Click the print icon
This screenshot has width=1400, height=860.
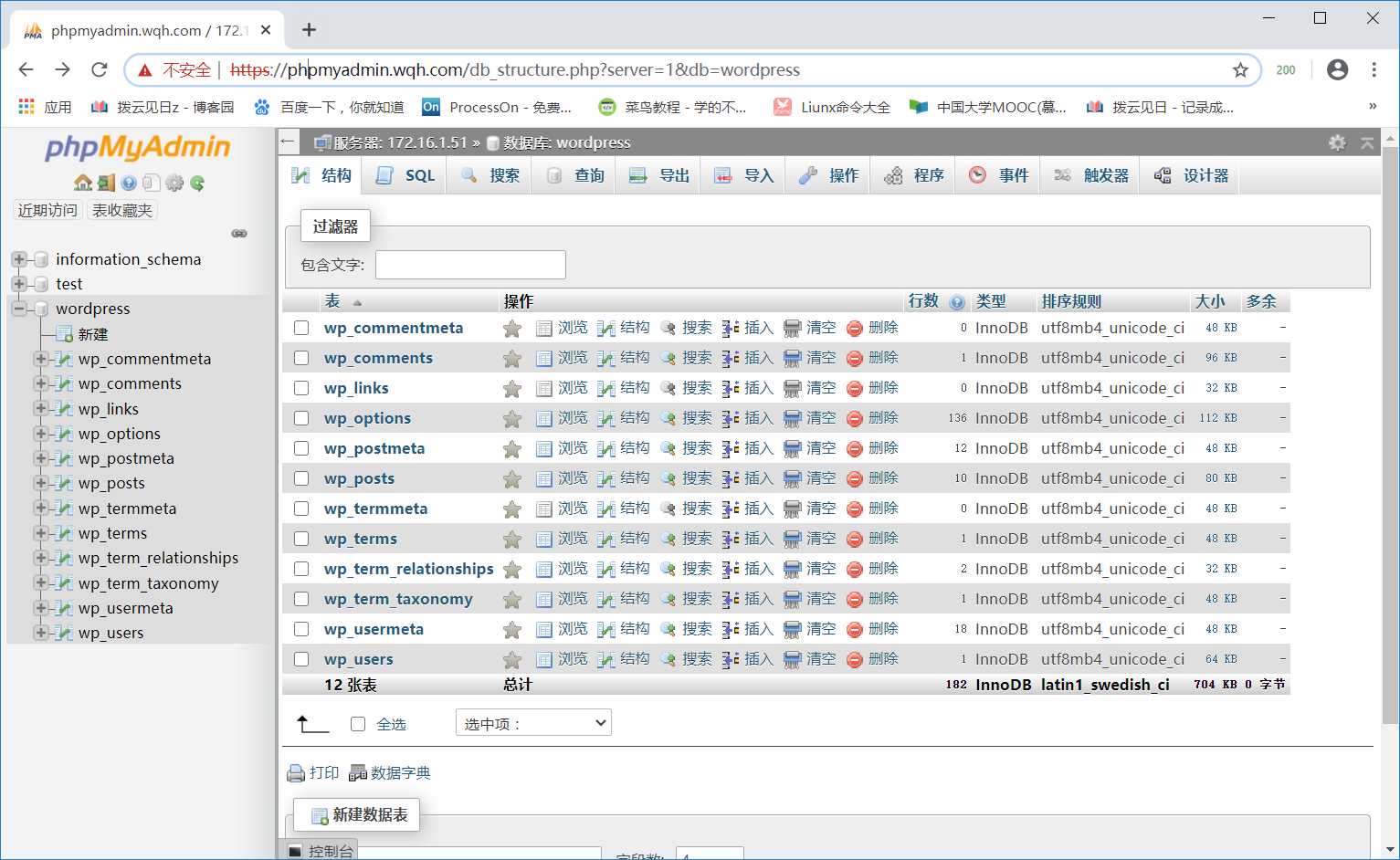click(296, 773)
